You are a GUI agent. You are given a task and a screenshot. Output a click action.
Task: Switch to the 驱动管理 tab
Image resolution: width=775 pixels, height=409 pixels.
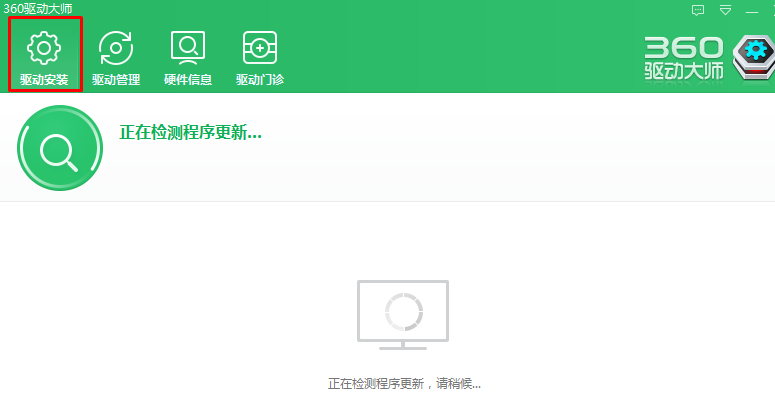click(116, 58)
